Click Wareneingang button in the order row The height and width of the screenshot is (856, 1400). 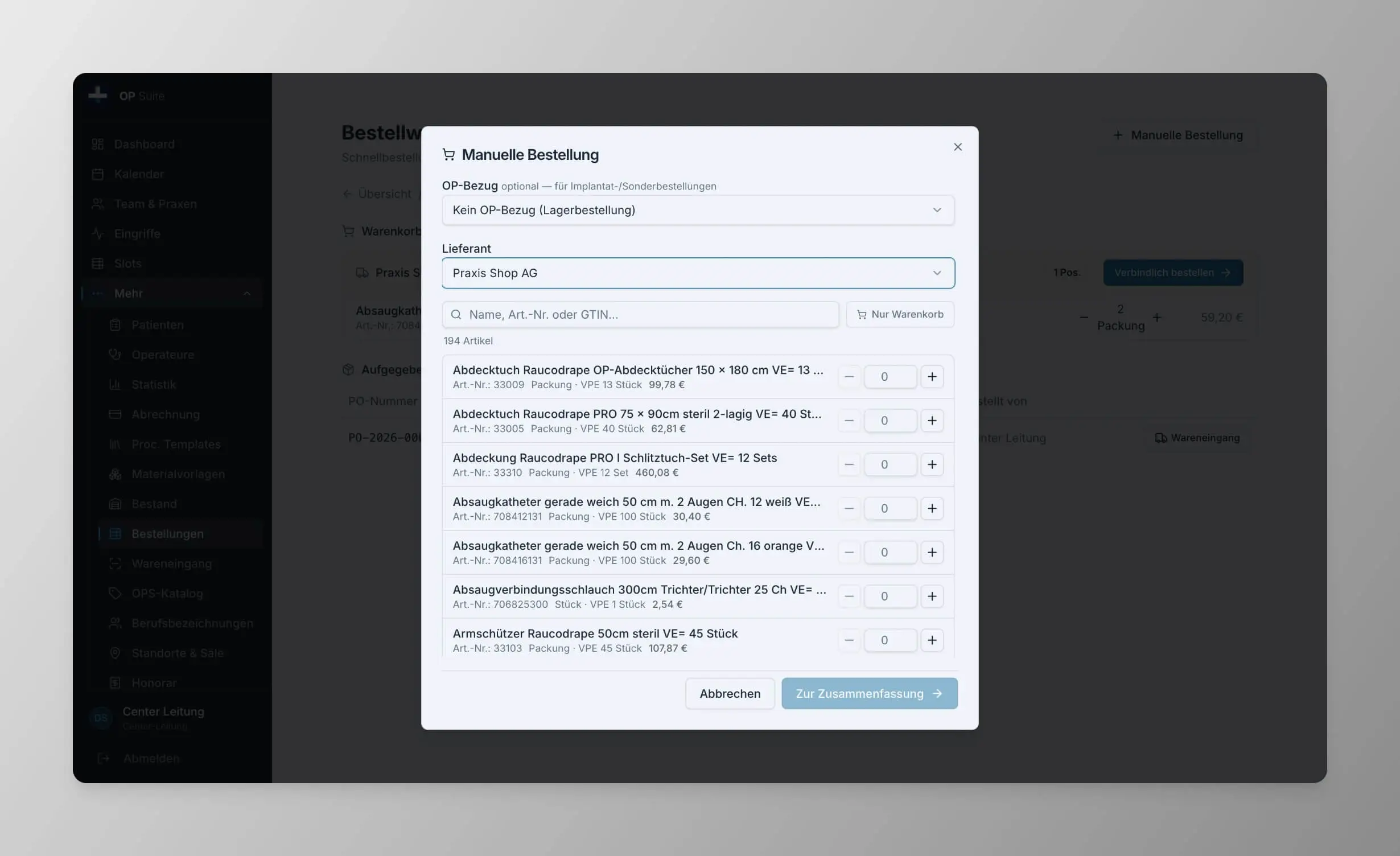click(1197, 438)
